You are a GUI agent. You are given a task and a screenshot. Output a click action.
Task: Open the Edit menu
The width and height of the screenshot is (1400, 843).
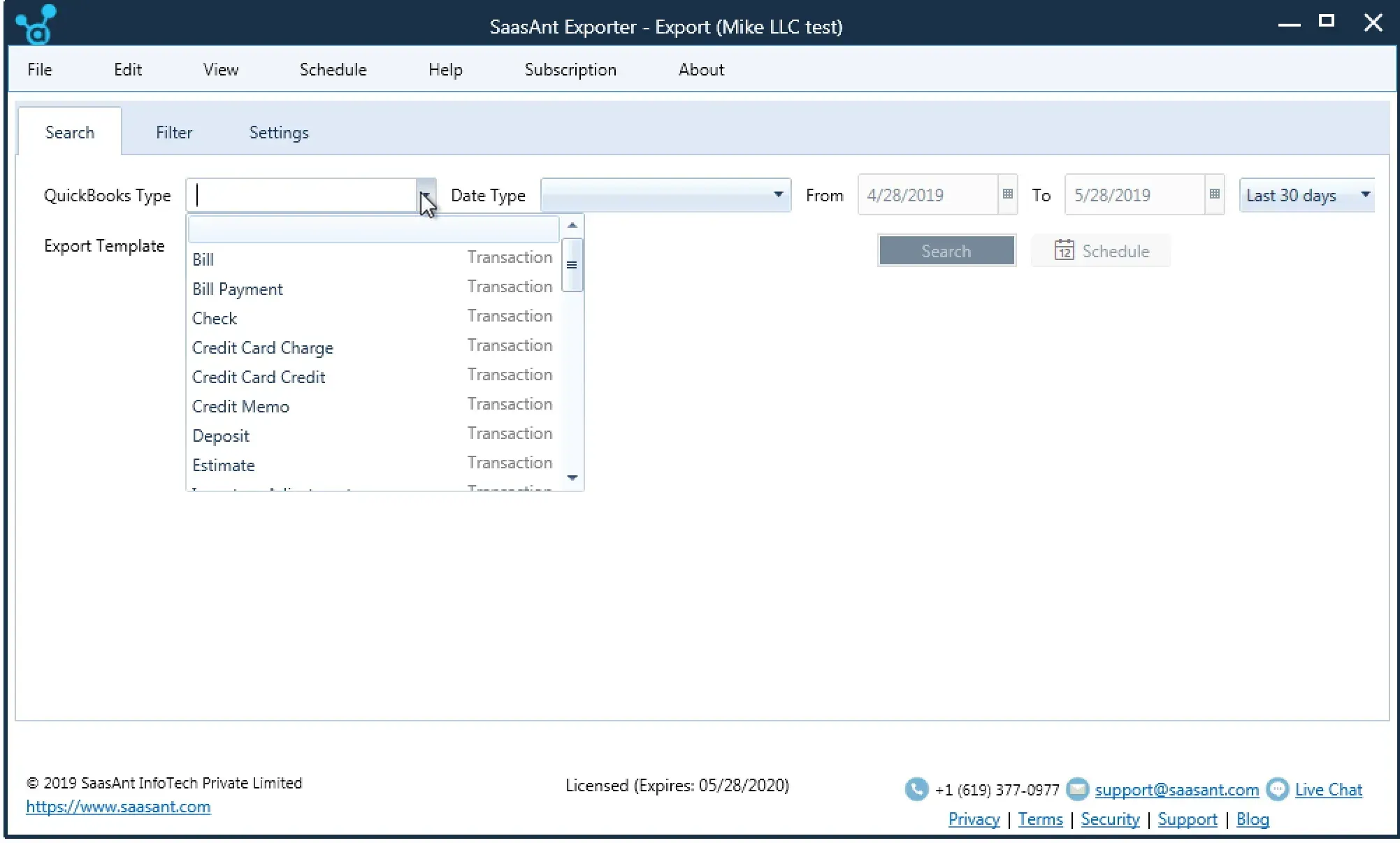tap(128, 70)
